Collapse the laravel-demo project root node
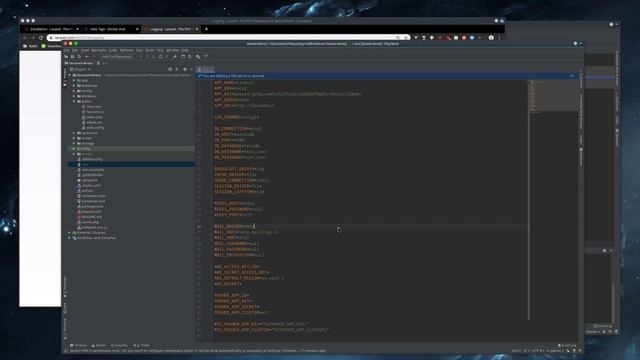Image resolution: width=640 pixels, height=360 pixels. pos(70,75)
